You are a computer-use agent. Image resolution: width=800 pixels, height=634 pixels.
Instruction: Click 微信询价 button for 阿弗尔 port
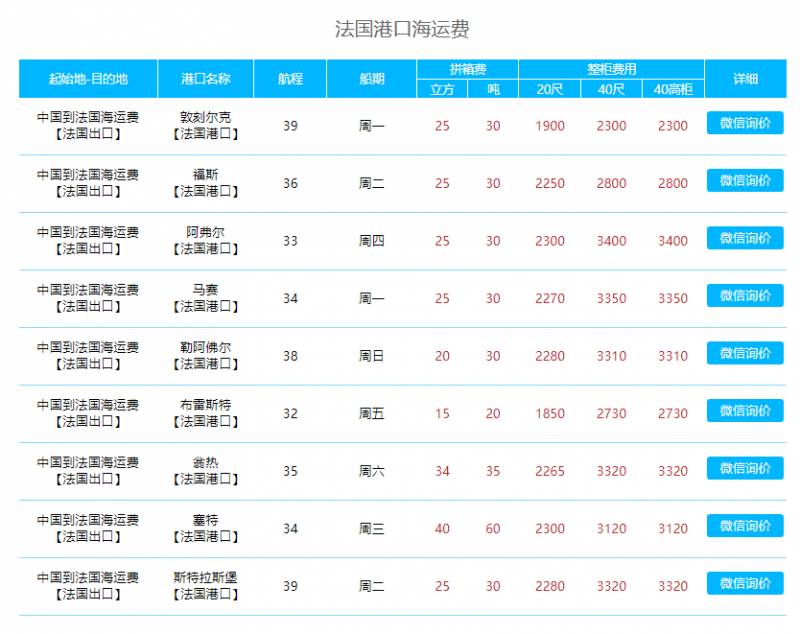(x=746, y=241)
